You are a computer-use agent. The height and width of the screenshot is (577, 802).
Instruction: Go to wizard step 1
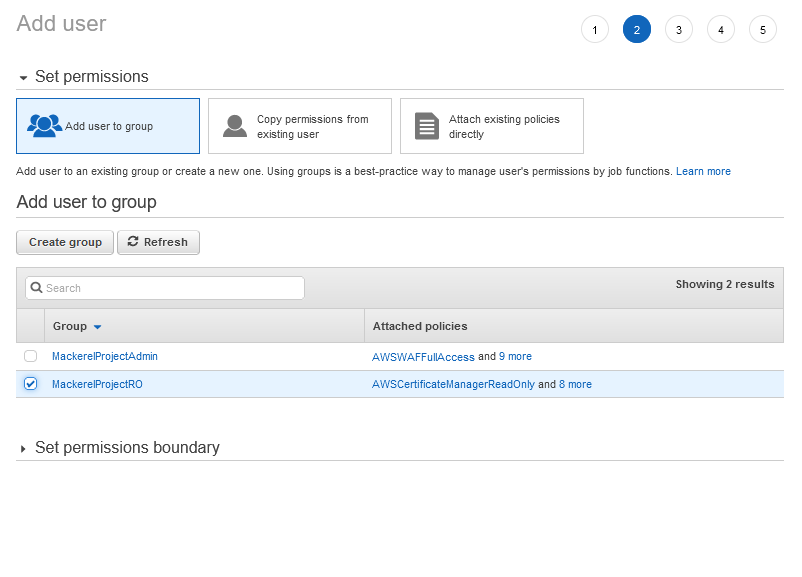pos(595,30)
